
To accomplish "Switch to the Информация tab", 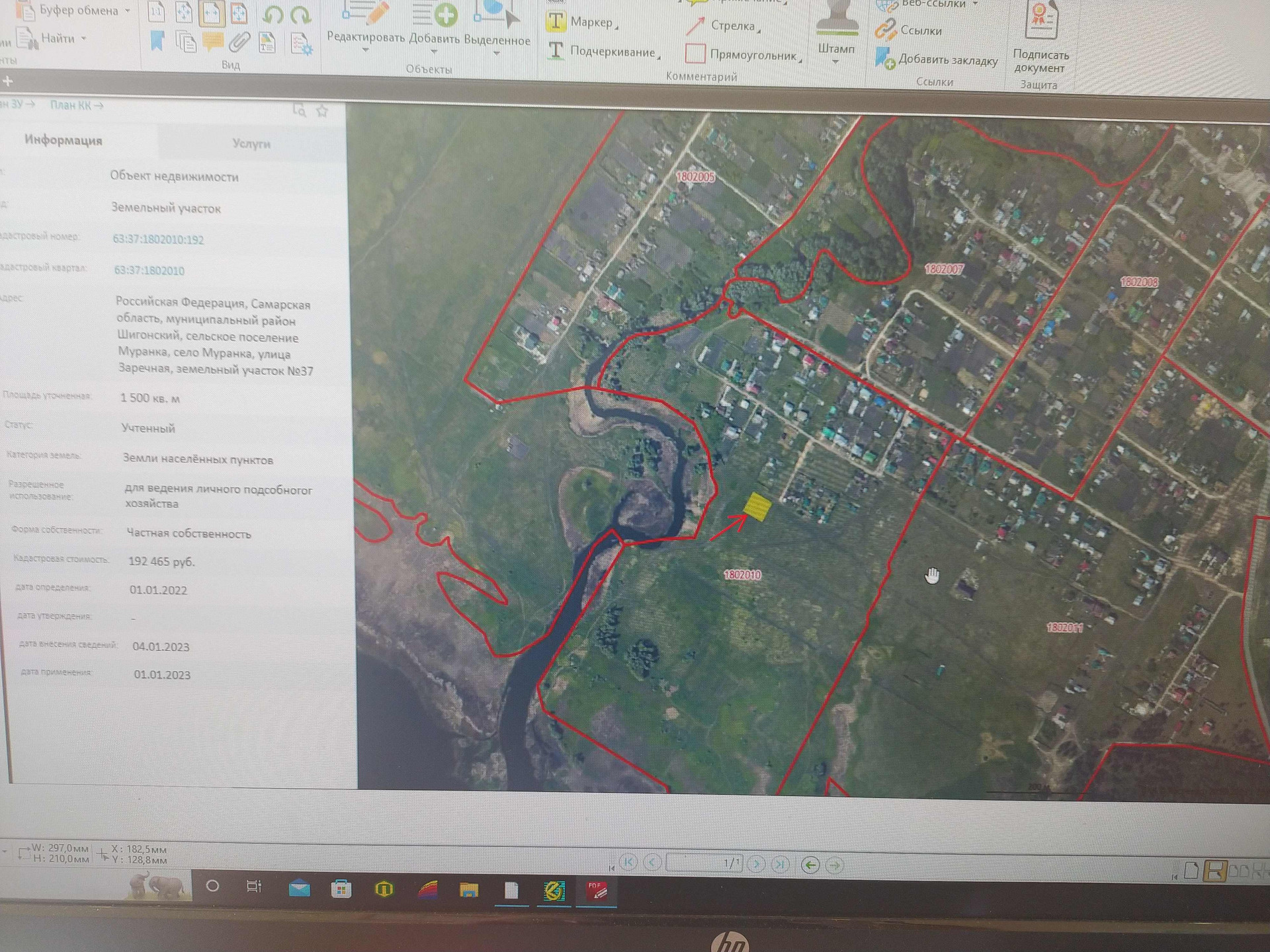I will pyautogui.click(x=63, y=140).
